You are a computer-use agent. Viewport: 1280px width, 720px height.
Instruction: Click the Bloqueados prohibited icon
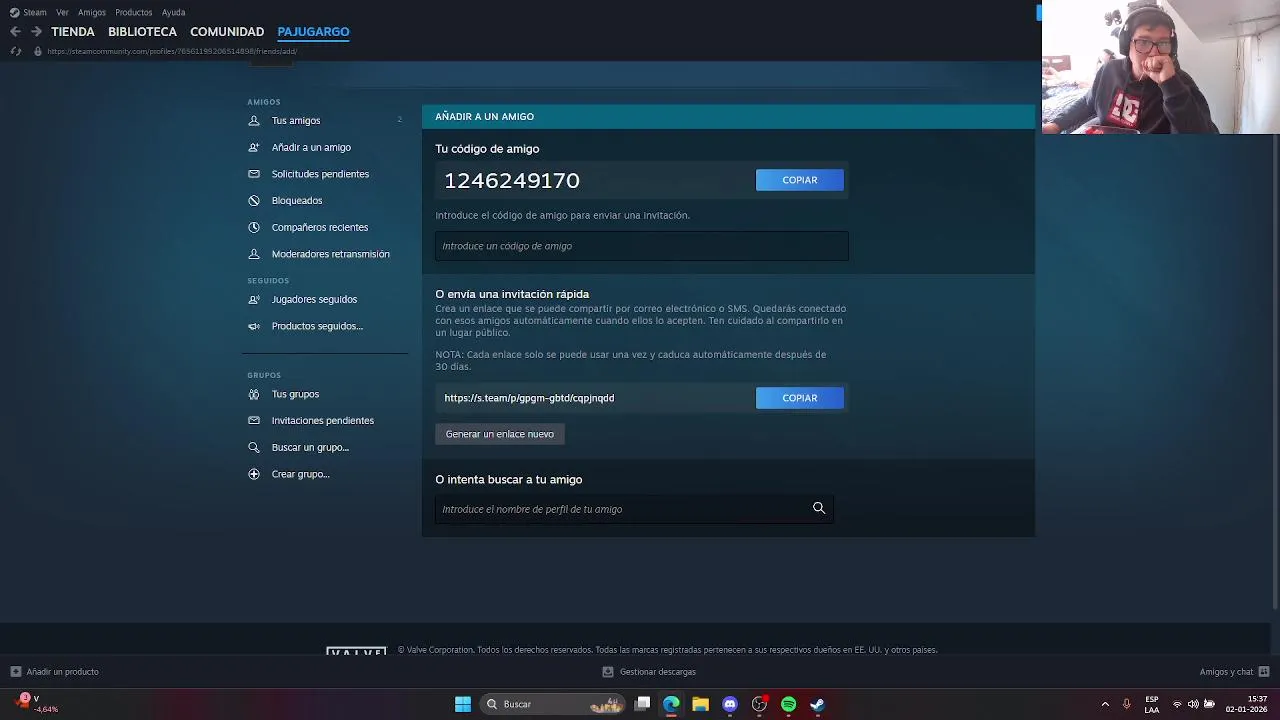(x=254, y=201)
